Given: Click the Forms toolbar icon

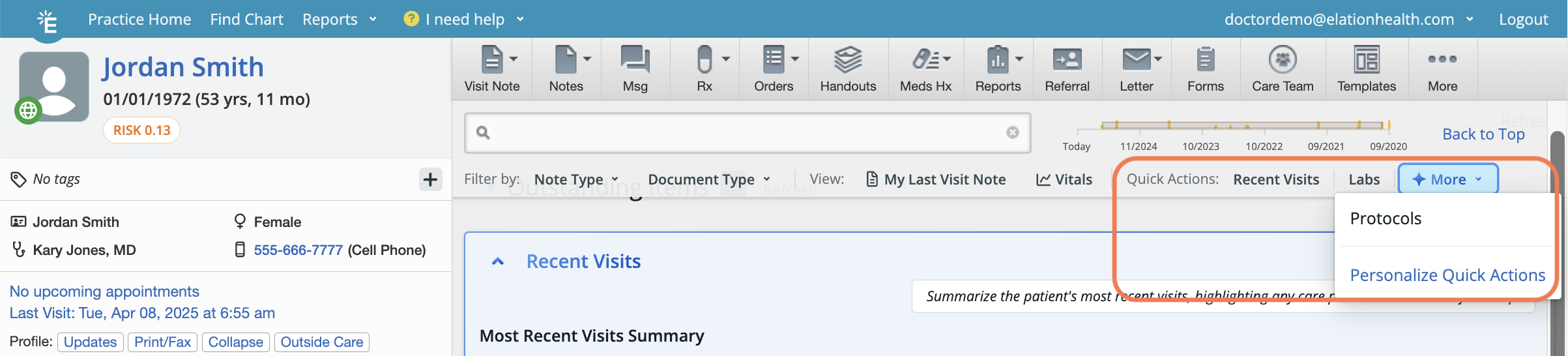Looking at the screenshot, I should coord(1205,68).
